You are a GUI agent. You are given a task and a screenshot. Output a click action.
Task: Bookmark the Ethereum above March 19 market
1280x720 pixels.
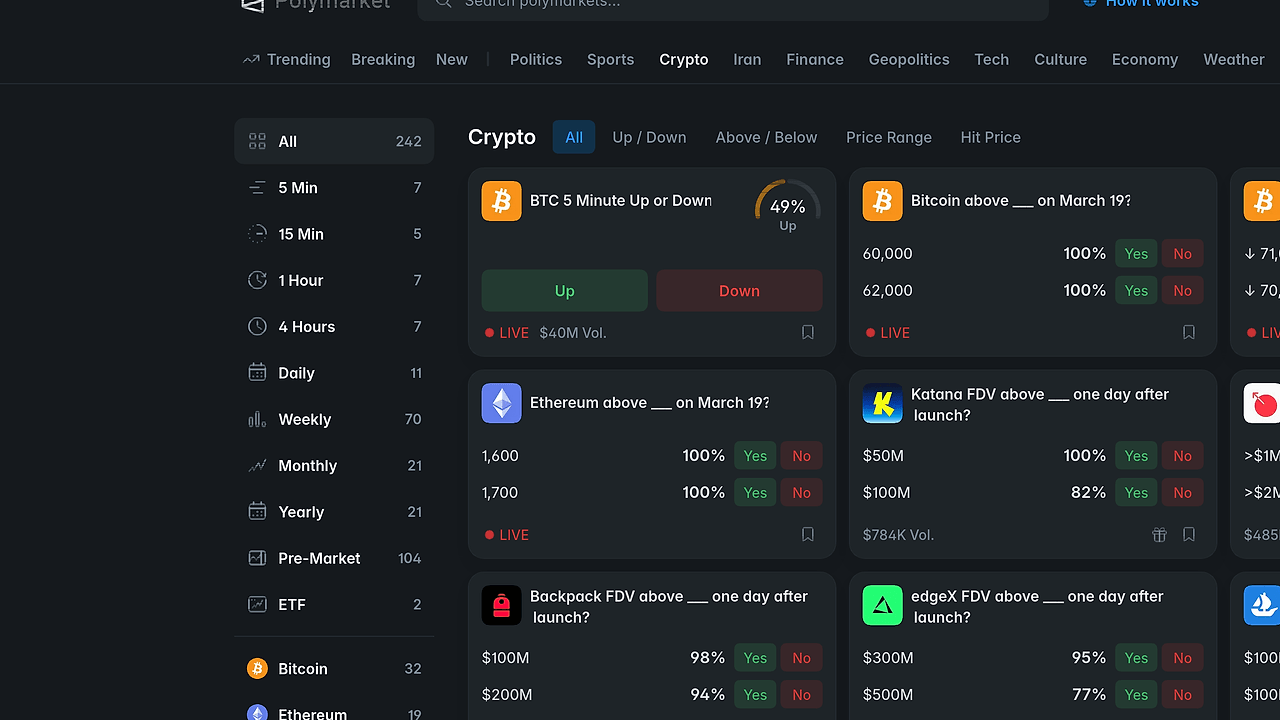pos(808,534)
